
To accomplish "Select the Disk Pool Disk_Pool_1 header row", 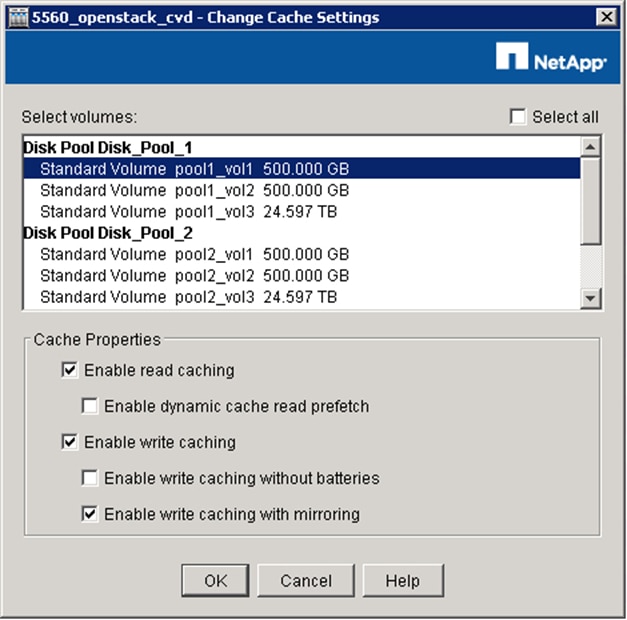I will [x=302, y=148].
